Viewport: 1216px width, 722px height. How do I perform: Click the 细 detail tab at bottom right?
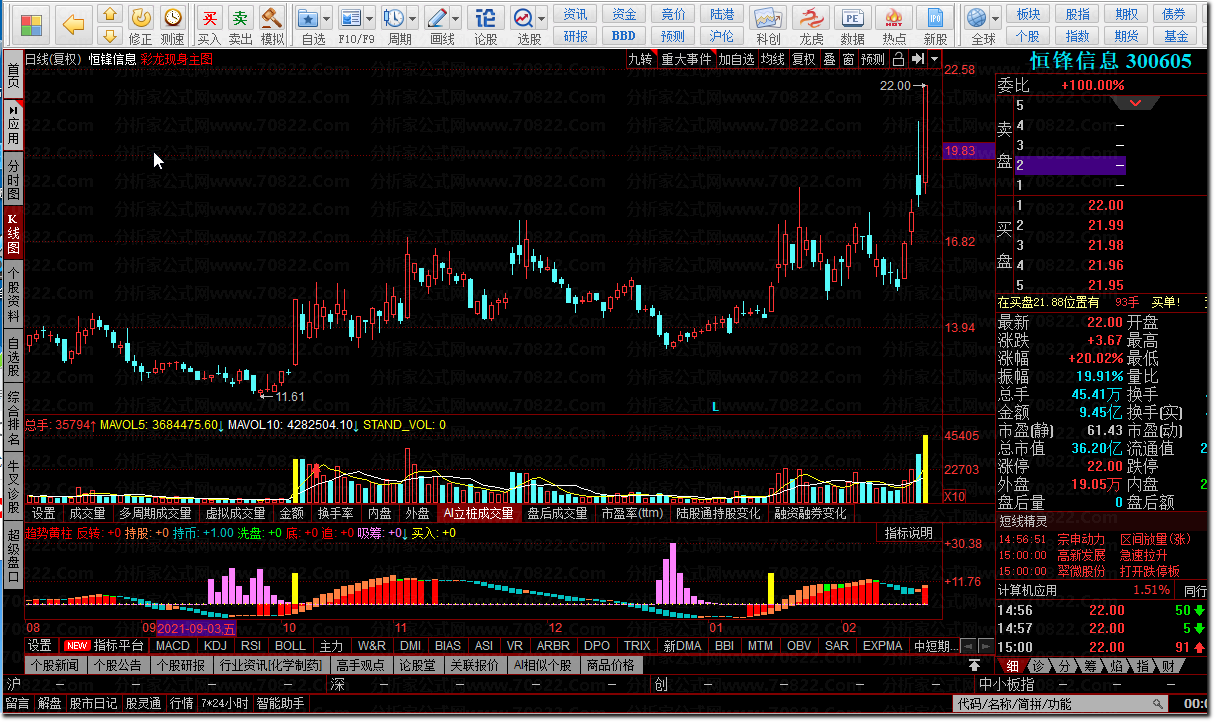click(x=1013, y=666)
